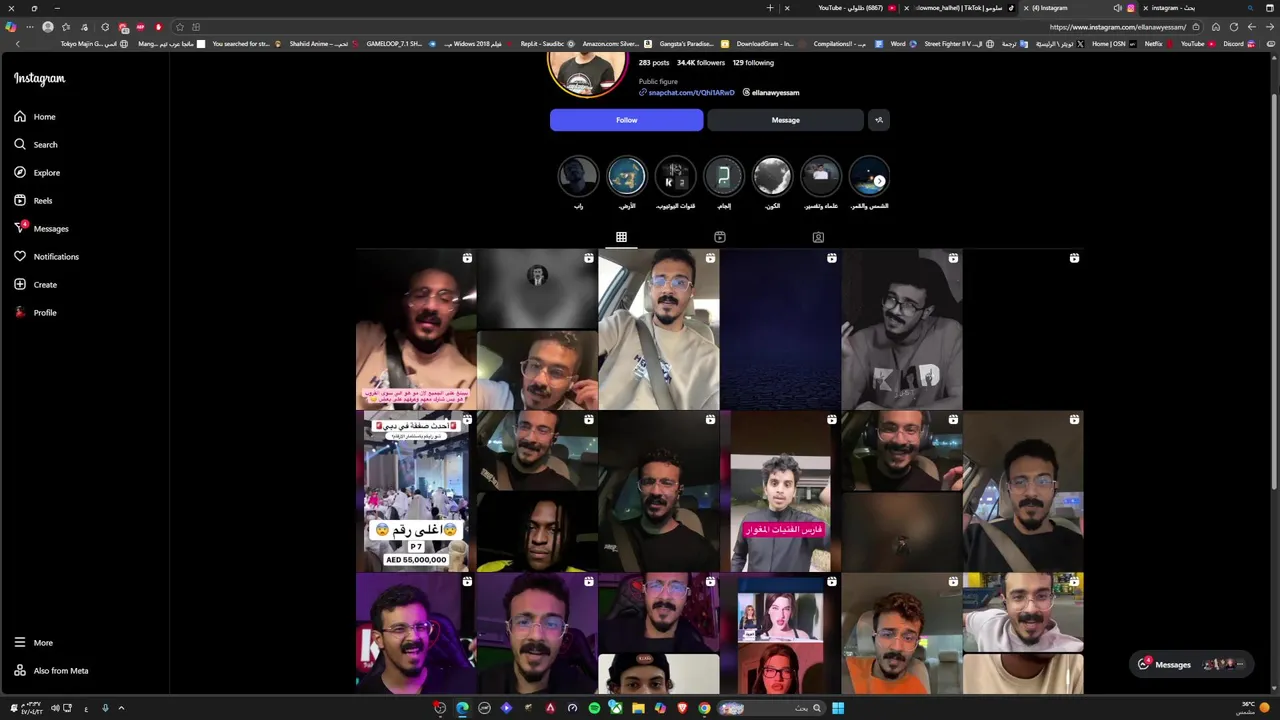Open the ellanawyessam Threads link

pos(770,93)
